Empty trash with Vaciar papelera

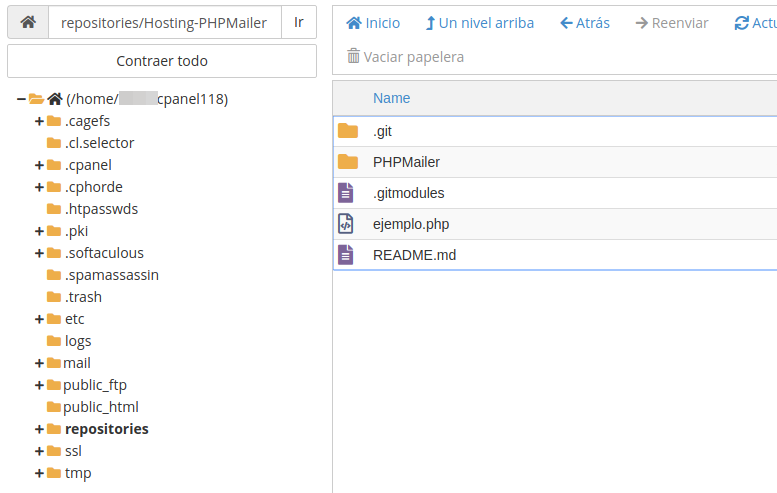coord(405,57)
